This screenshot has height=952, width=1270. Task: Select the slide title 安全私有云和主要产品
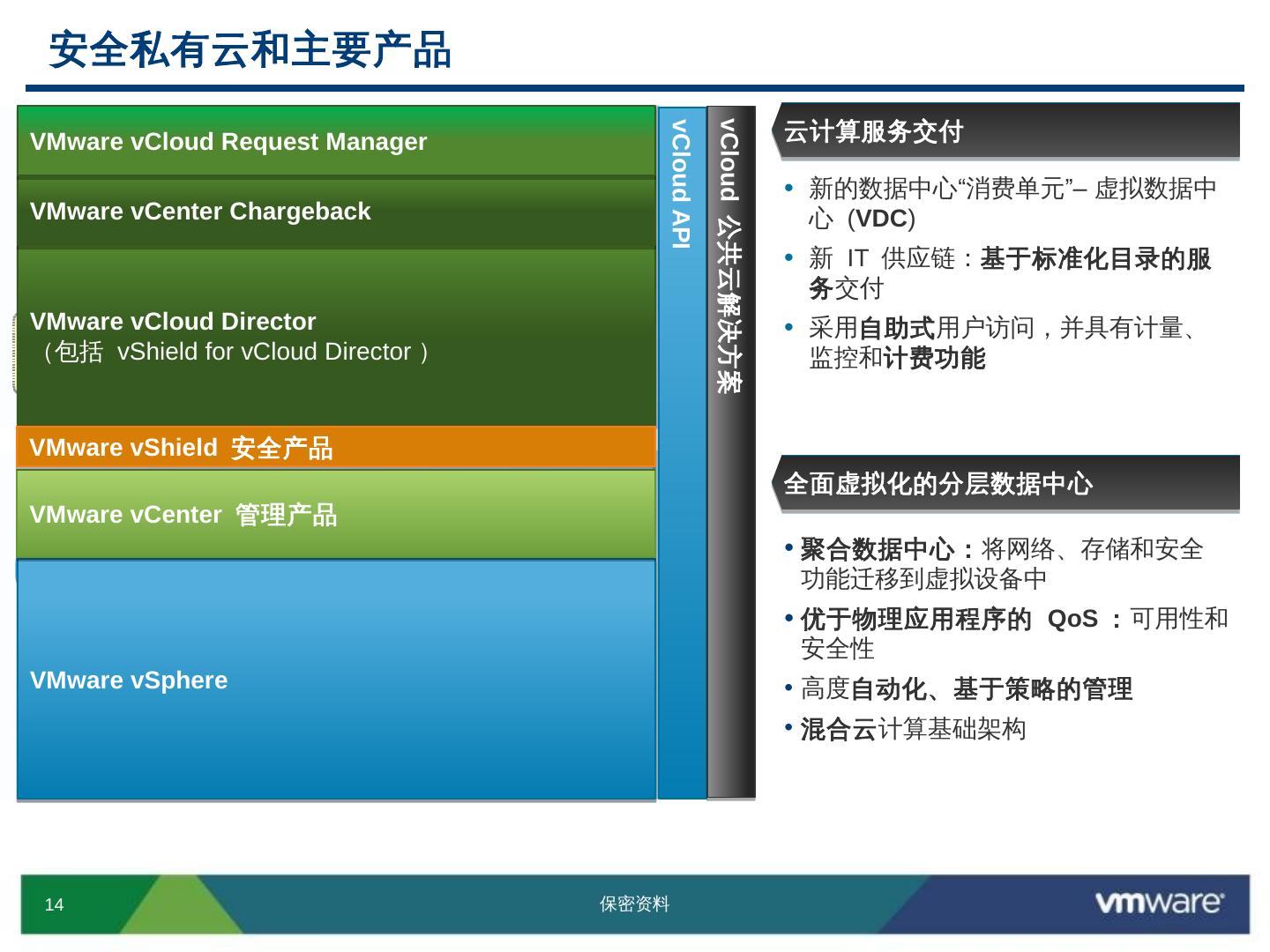pos(250,49)
